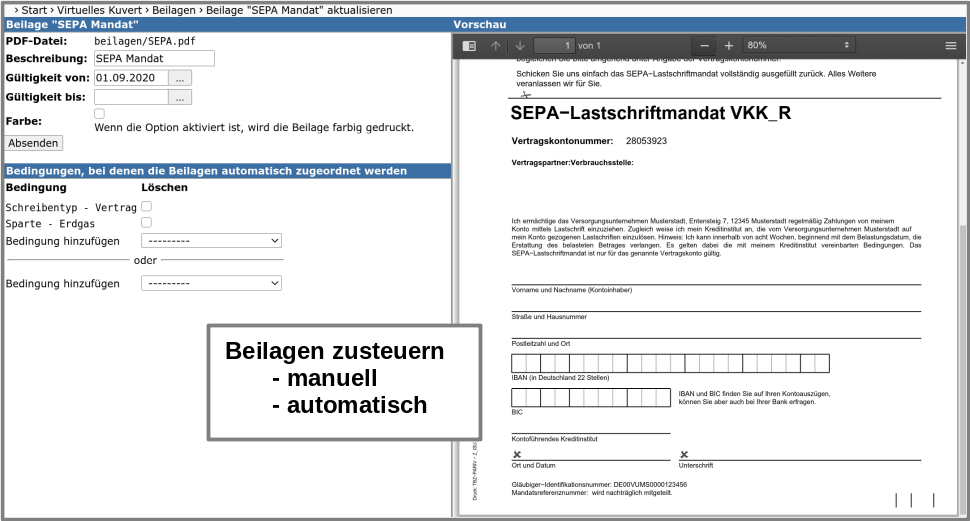Open PDF viewer tools menu
The height and width of the screenshot is (521, 970).
[951, 46]
